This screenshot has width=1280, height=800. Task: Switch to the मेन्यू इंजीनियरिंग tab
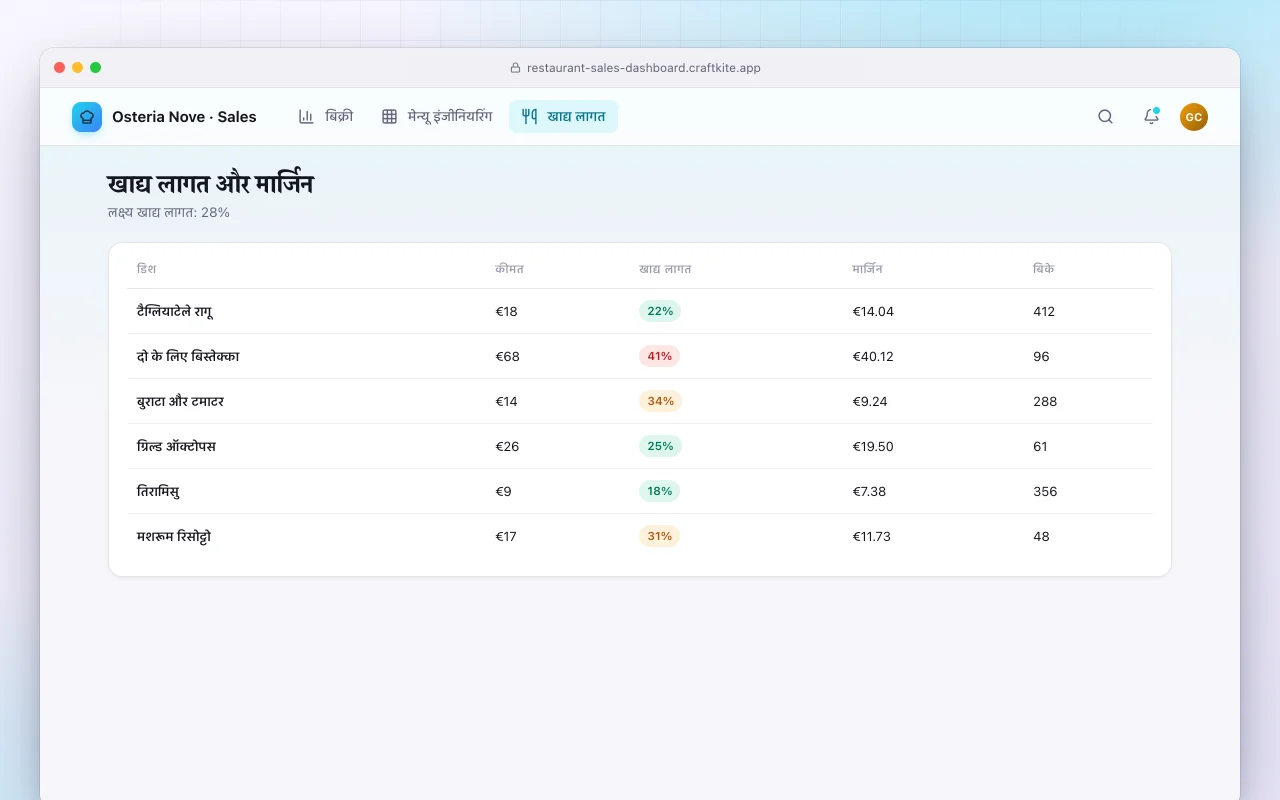[437, 117]
